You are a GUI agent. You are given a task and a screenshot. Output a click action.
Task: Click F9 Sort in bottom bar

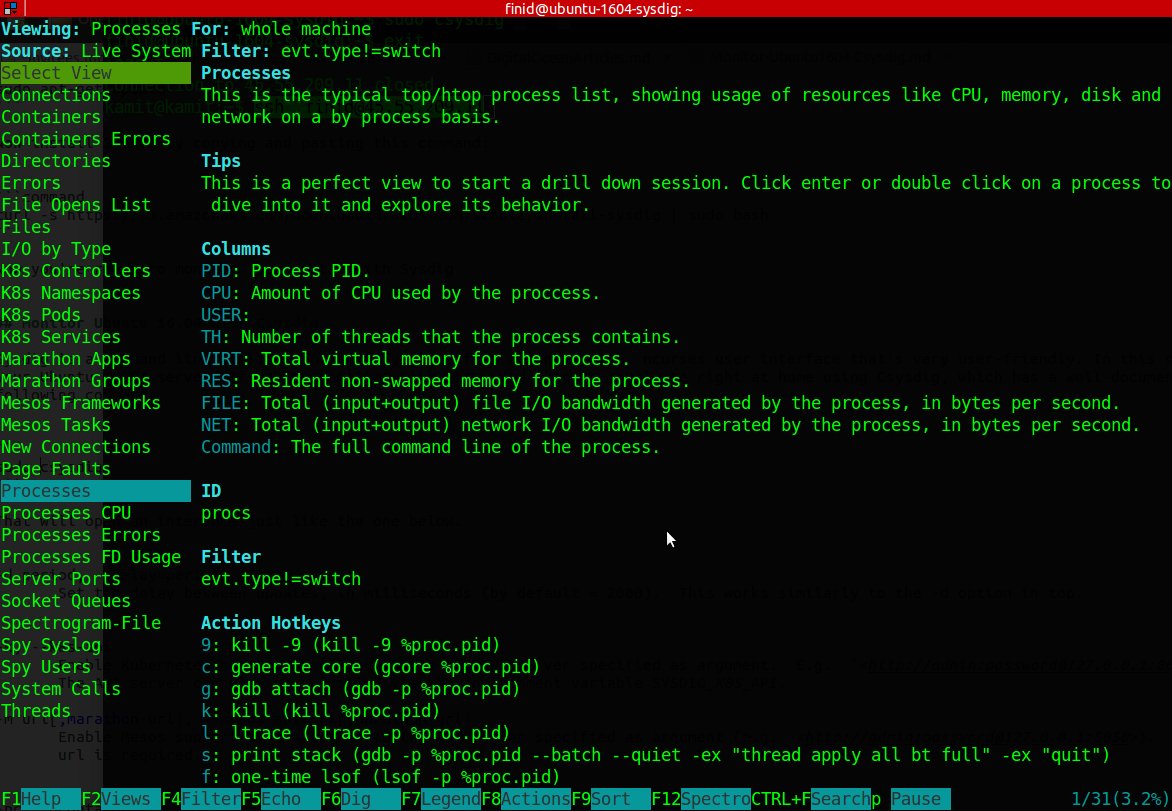pyautogui.click(x=611, y=799)
